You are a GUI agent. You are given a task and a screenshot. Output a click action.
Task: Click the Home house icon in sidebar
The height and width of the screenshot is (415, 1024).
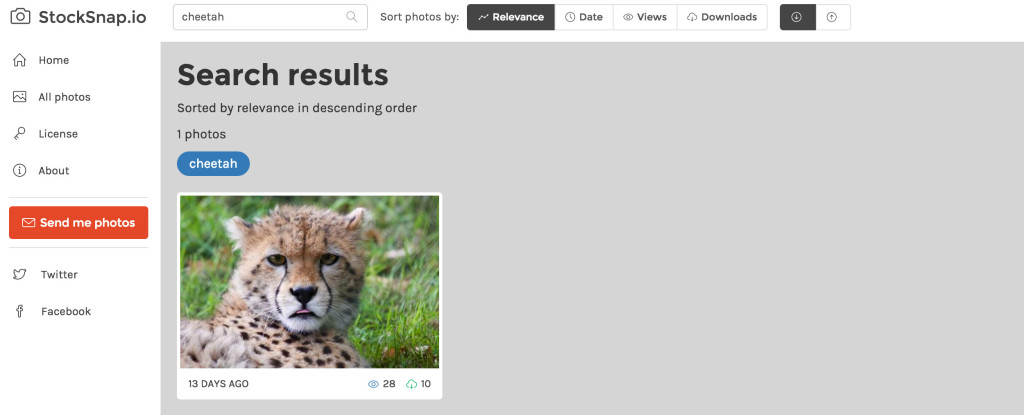[20, 60]
